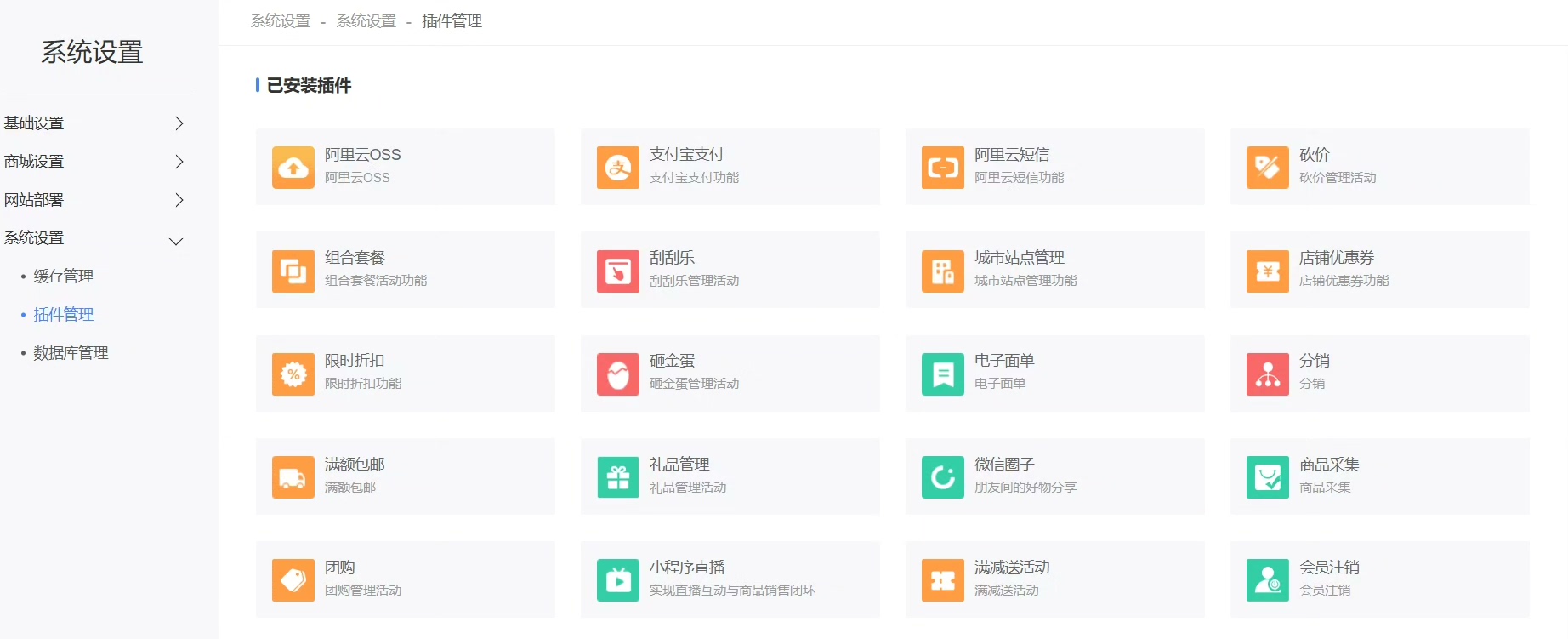Open the 礼品管理 gift box icon

point(618,476)
